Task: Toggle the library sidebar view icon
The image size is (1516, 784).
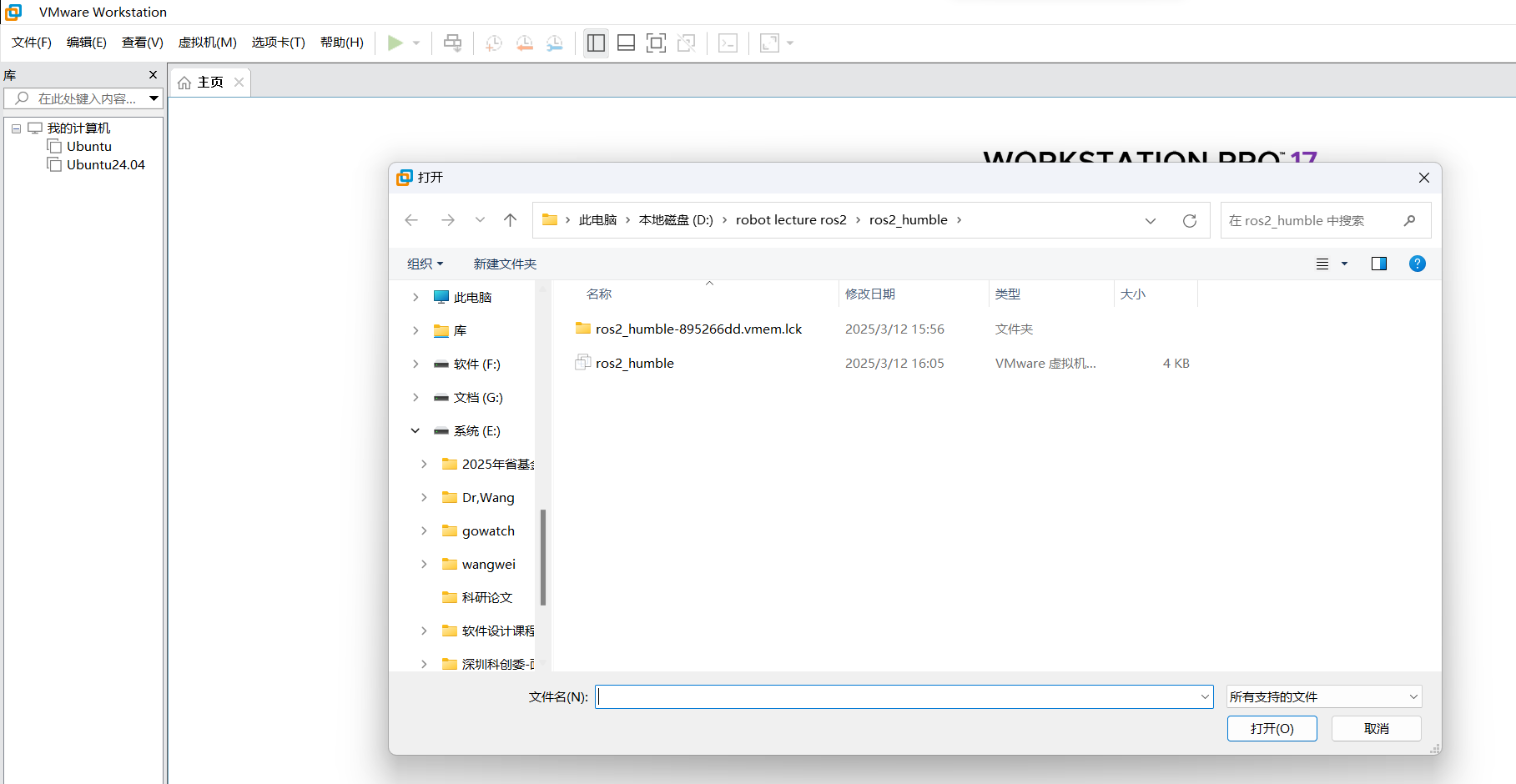Action: 596,43
